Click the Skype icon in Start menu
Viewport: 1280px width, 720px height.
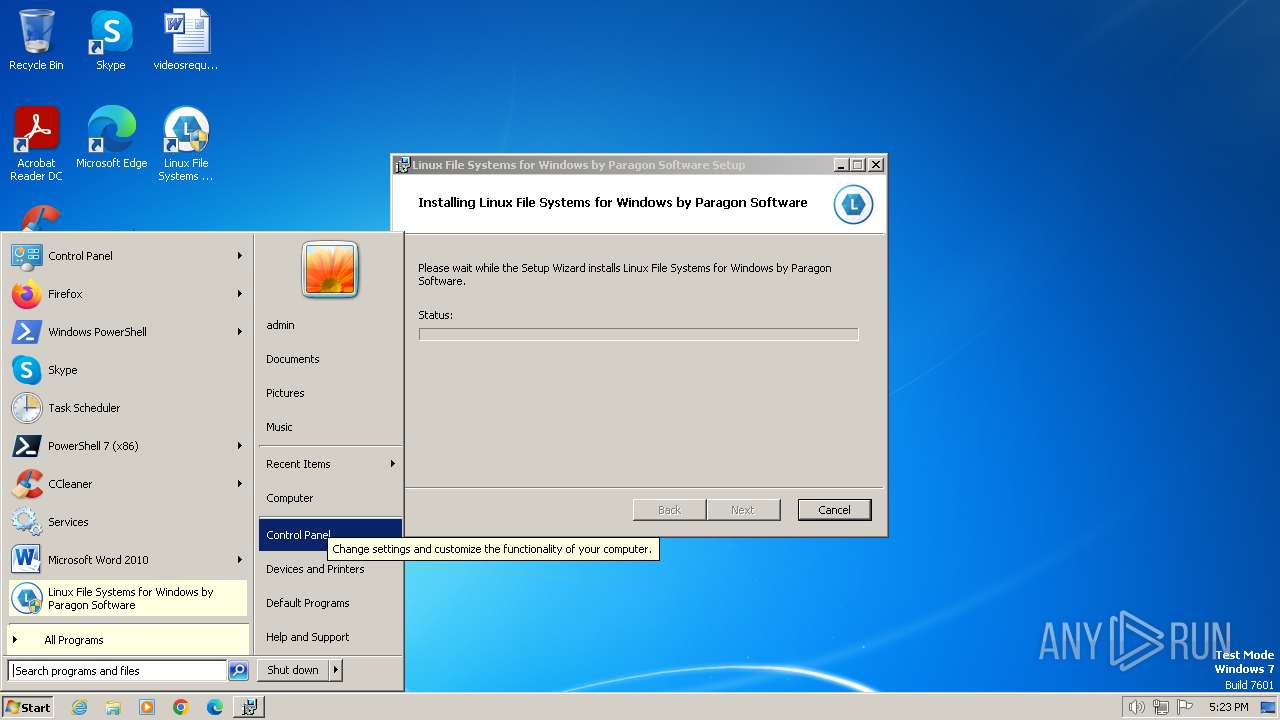pos(27,370)
